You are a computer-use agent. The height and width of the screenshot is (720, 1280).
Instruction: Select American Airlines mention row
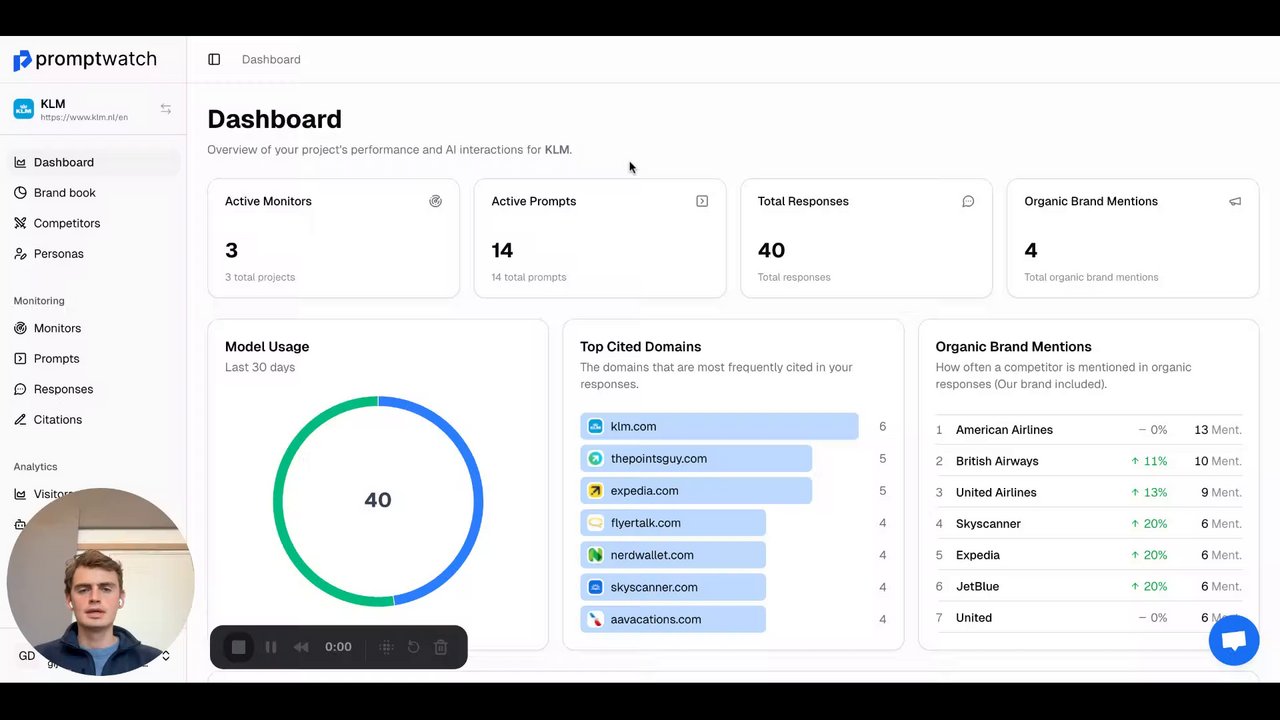point(1089,430)
